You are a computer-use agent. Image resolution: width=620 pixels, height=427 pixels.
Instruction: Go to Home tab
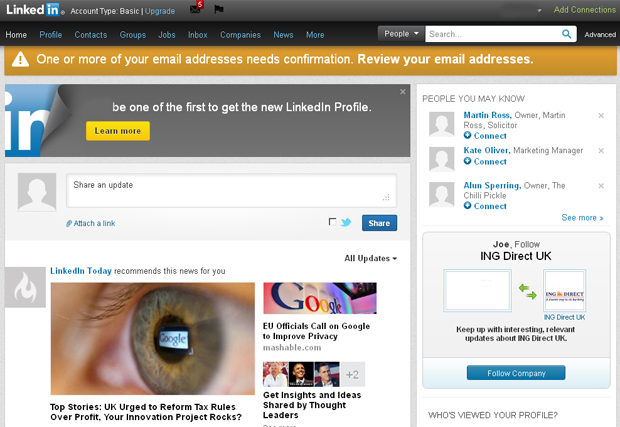(16, 35)
